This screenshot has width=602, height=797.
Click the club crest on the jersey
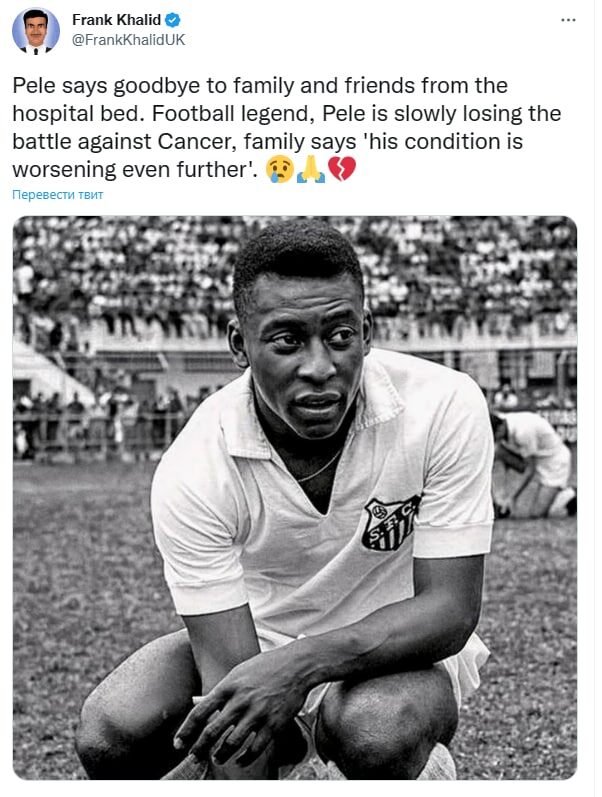click(390, 524)
